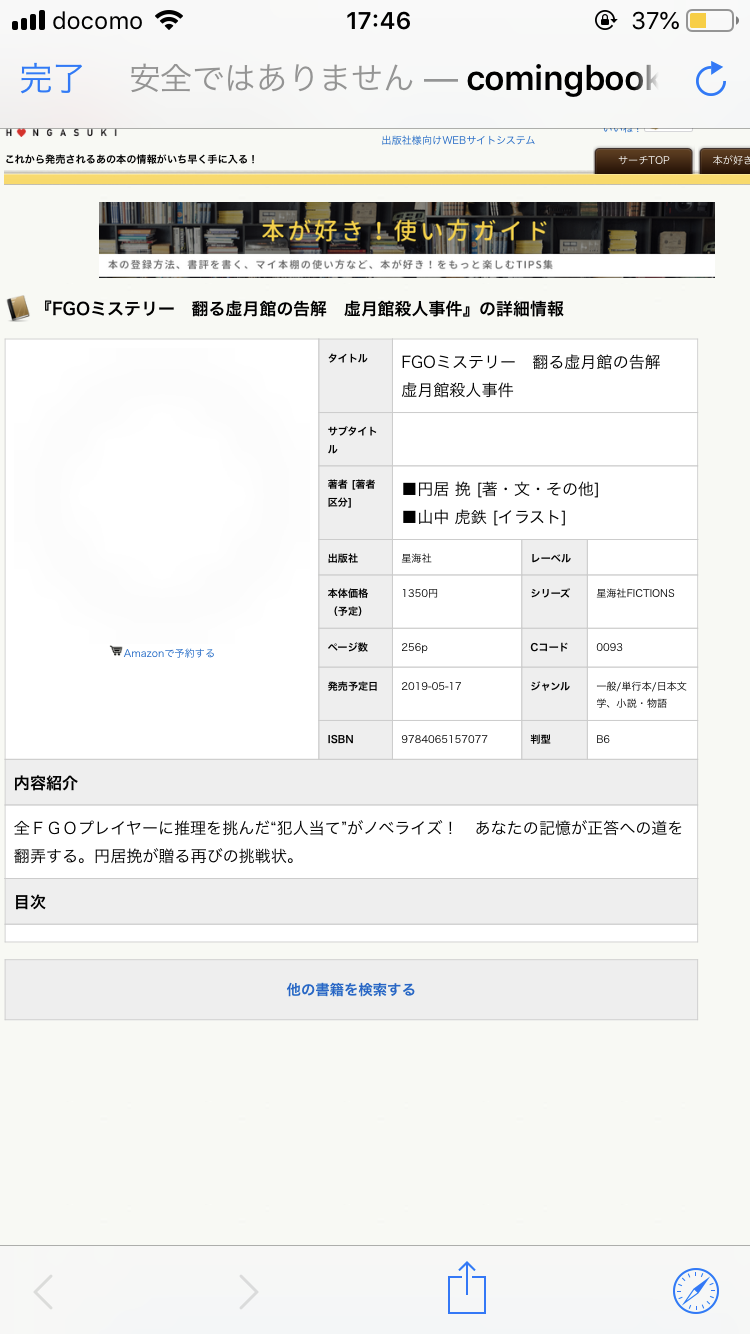Tap the book icon beside the page heading
The height and width of the screenshot is (1334, 750).
tap(18, 309)
